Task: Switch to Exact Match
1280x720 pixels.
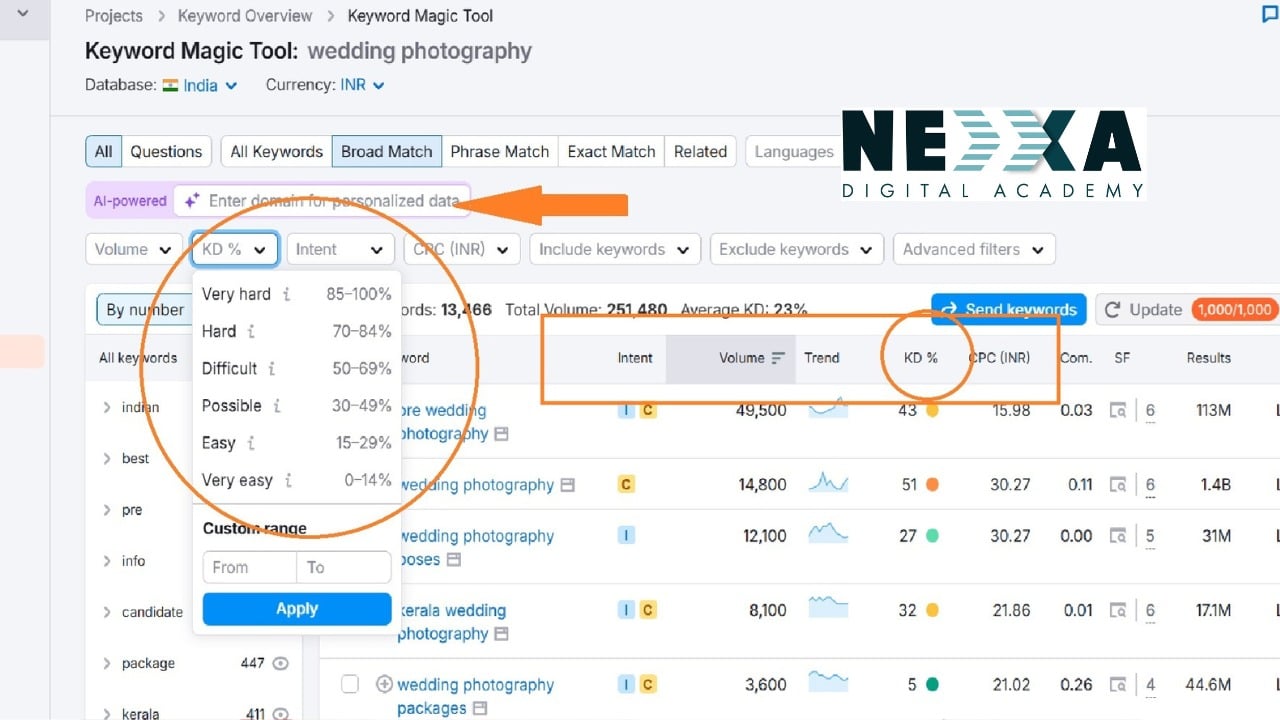Action: click(611, 152)
